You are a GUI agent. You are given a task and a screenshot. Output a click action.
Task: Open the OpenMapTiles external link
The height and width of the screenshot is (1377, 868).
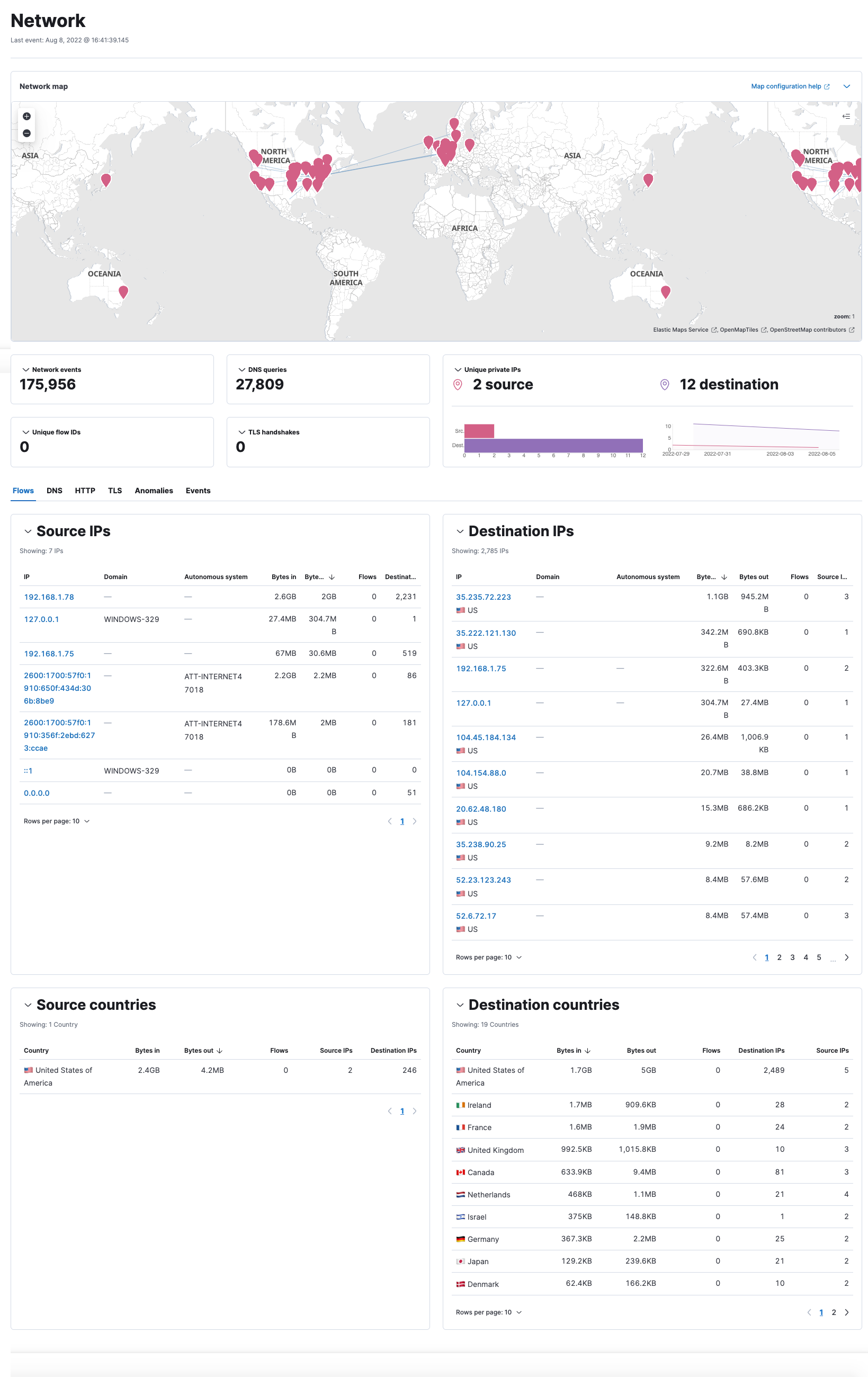[x=739, y=330]
